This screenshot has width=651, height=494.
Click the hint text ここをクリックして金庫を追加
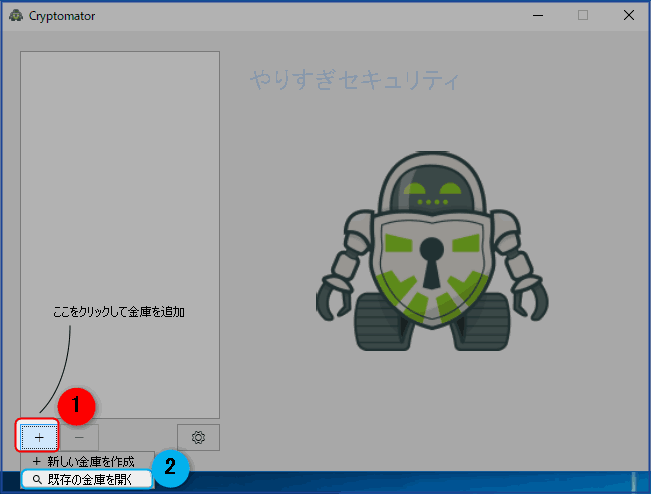119,312
